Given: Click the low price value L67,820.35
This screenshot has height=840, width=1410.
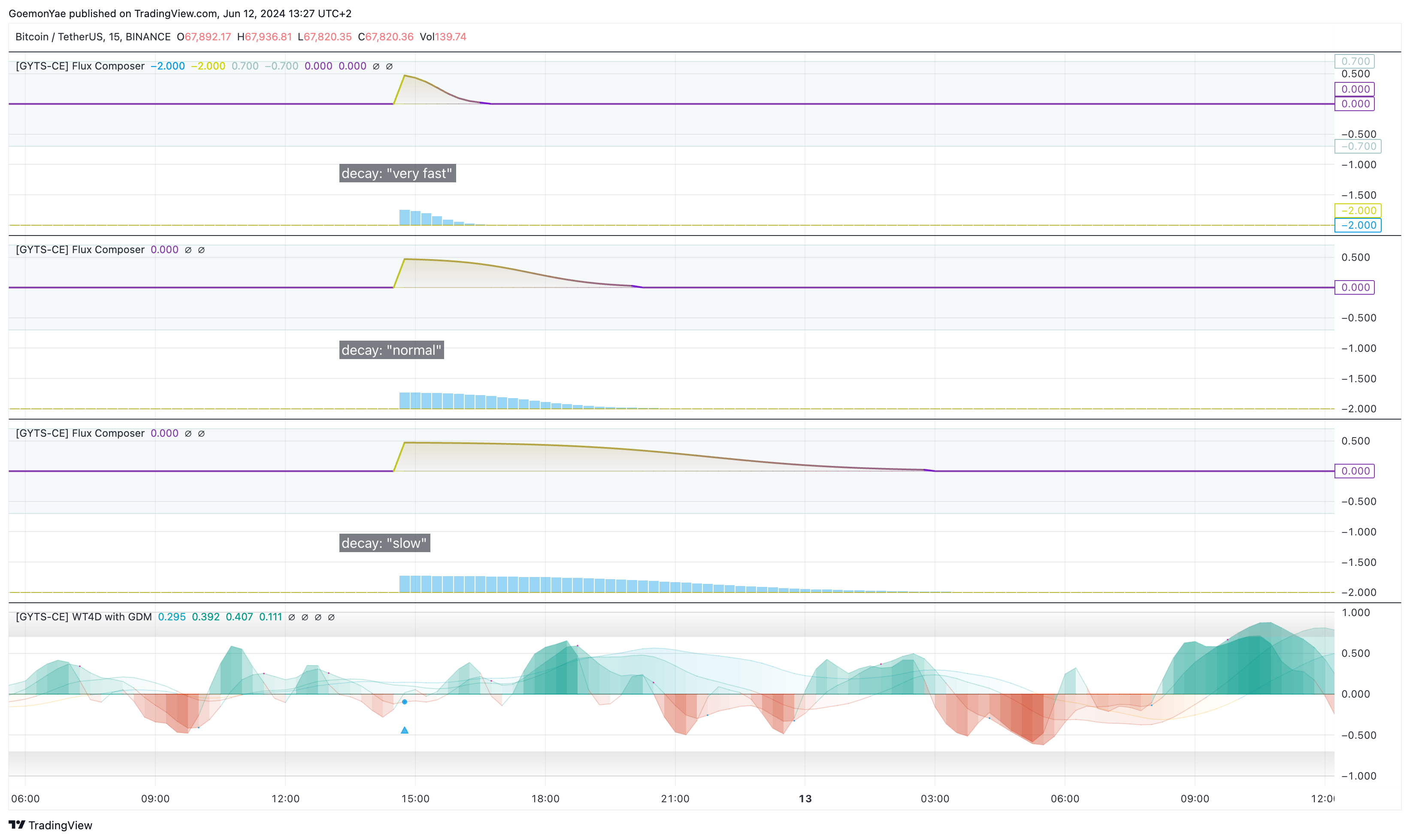Looking at the screenshot, I should [325, 37].
